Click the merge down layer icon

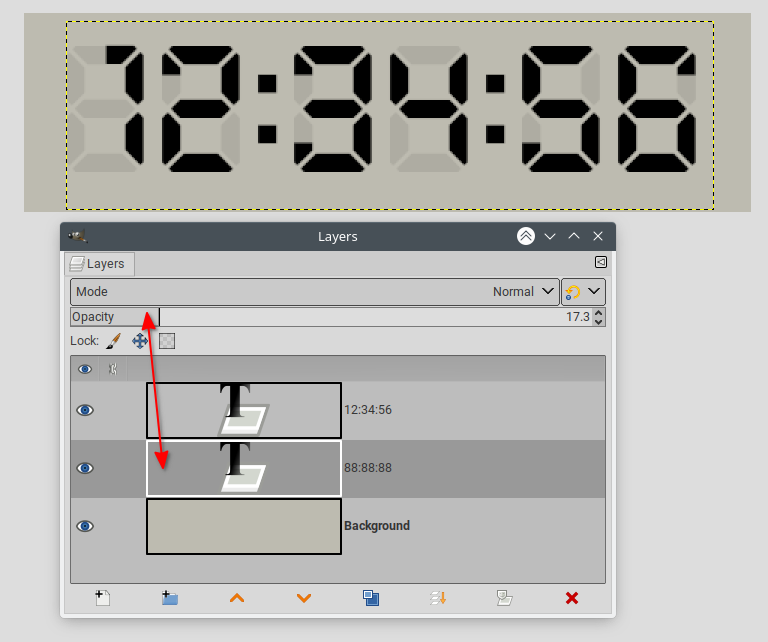click(438, 598)
